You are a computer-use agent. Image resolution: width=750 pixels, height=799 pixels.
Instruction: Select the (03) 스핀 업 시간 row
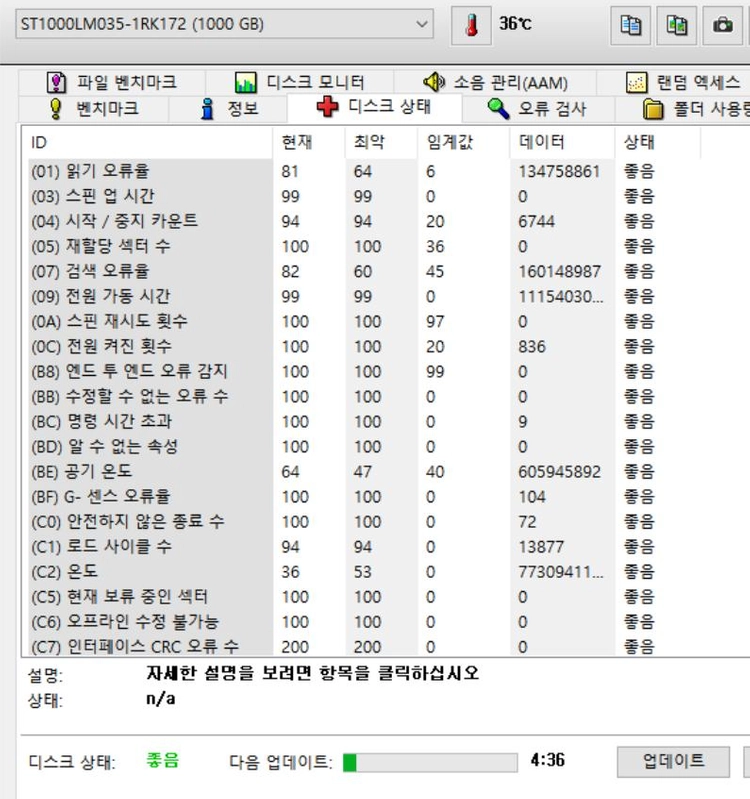click(362, 196)
